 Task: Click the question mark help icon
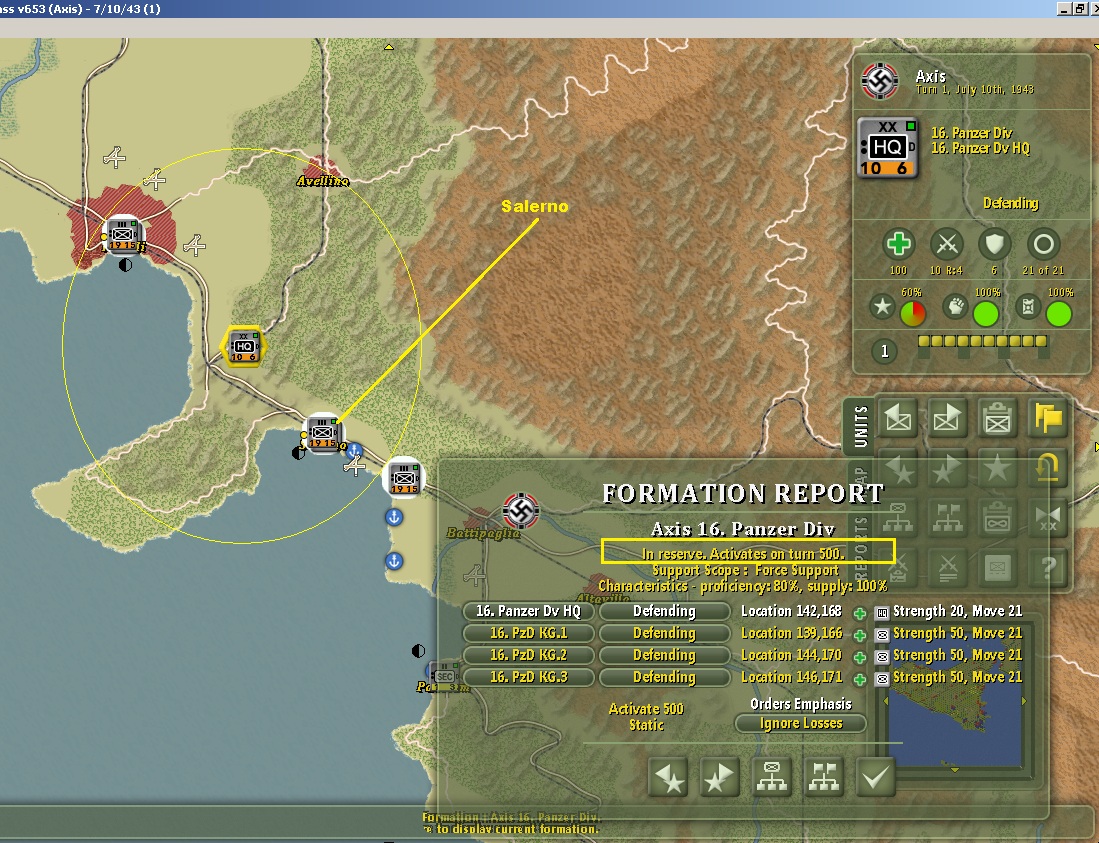1048,568
